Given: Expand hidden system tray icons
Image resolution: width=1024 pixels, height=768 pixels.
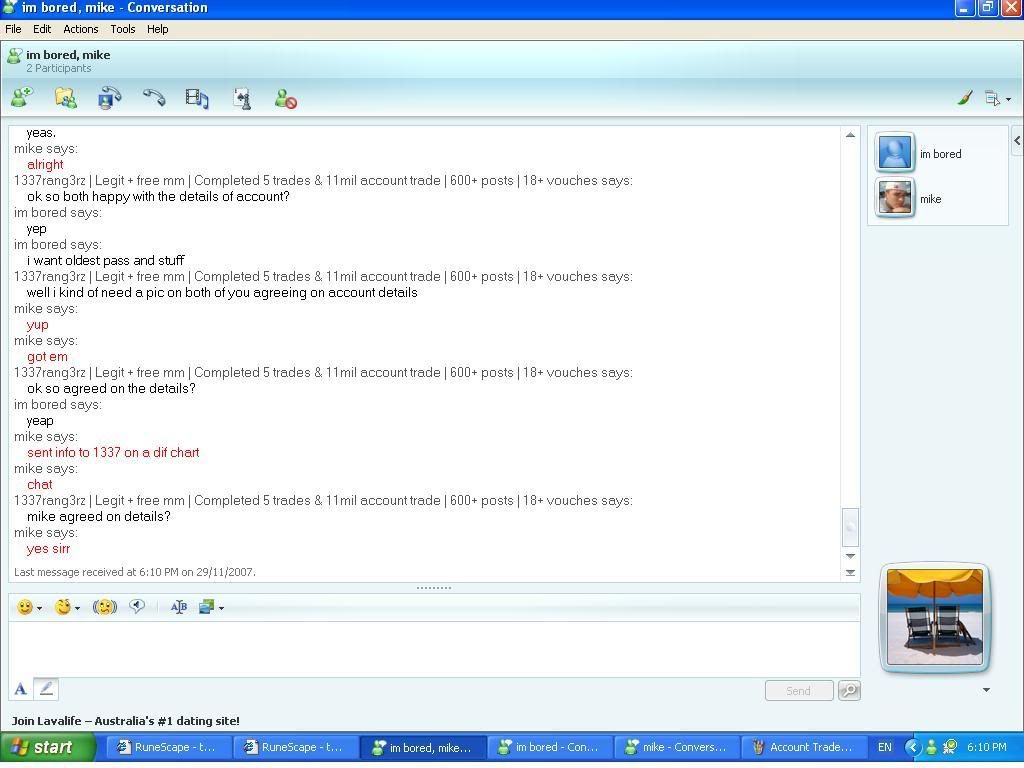Looking at the screenshot, I should [913, 747].
